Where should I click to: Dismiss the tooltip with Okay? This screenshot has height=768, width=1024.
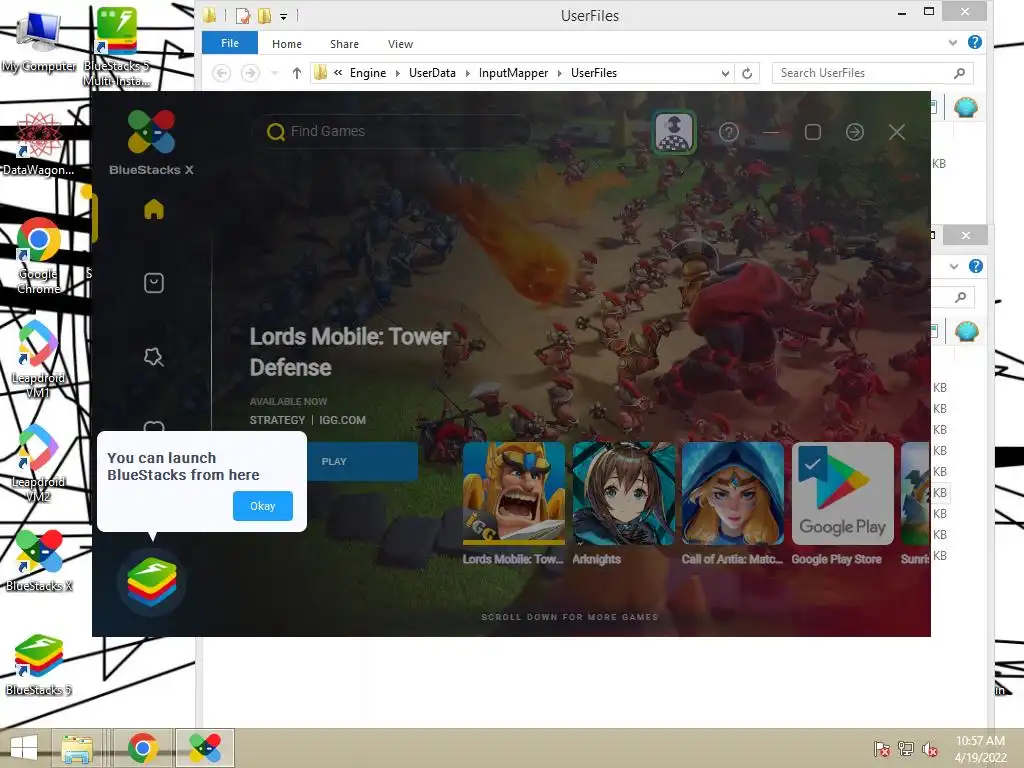tap(263, 506)
